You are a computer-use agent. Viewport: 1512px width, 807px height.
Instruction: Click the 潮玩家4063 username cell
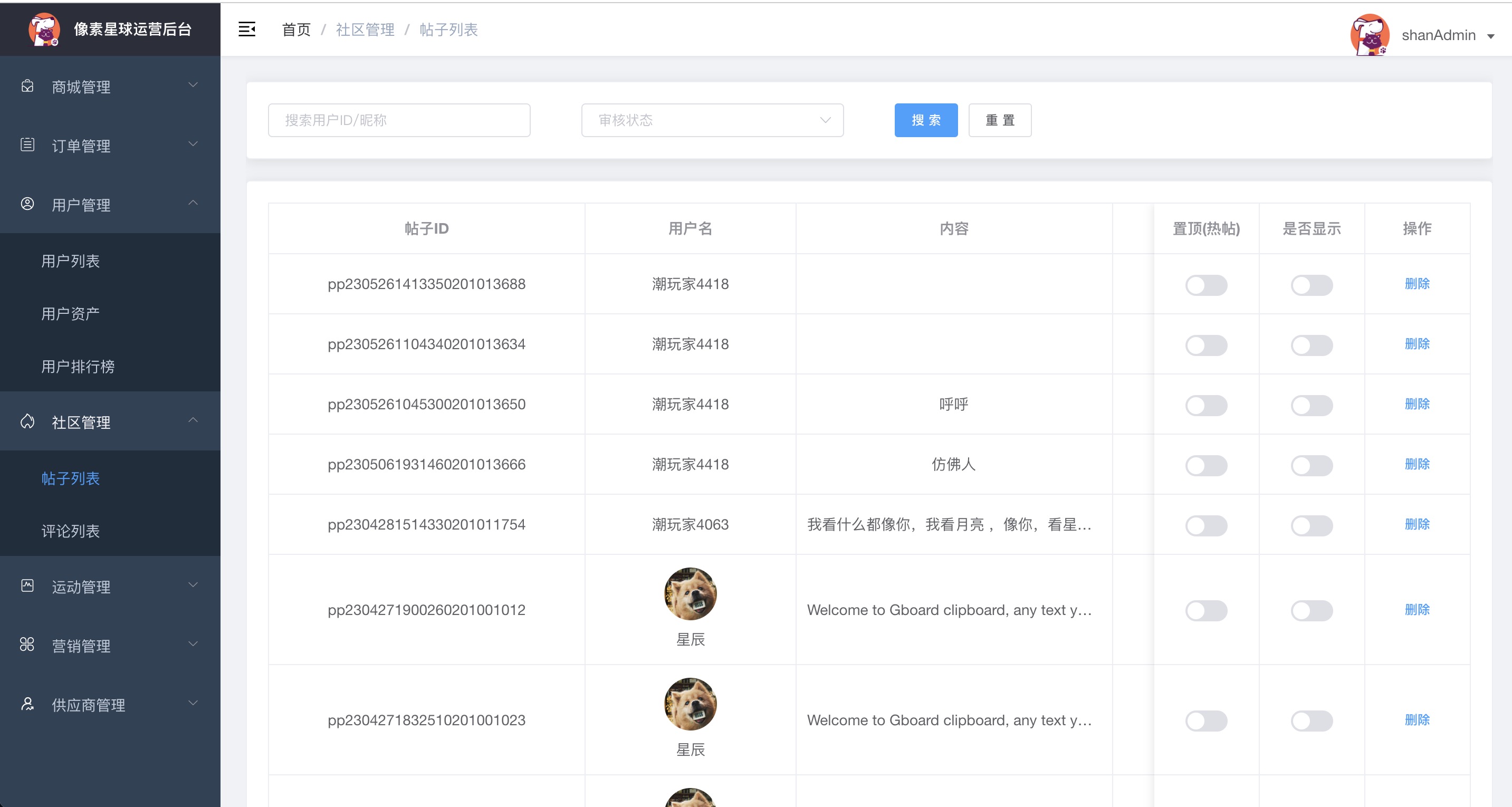690,525
